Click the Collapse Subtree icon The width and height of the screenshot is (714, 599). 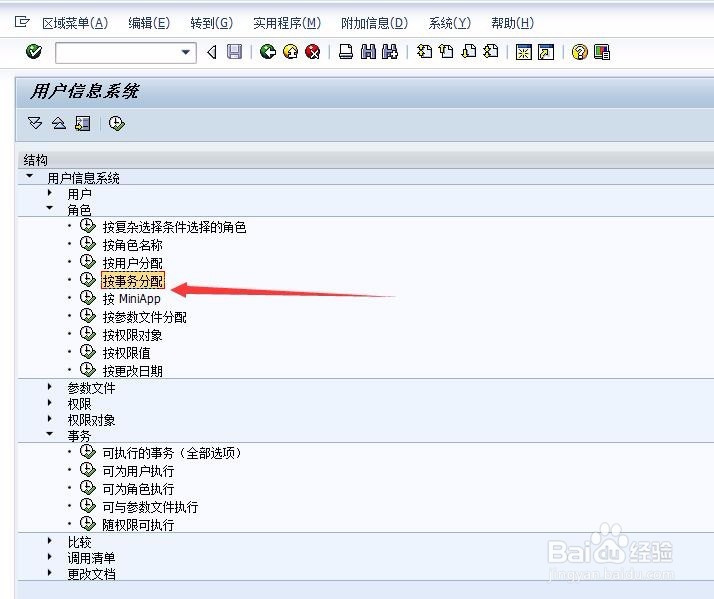click(x=59, y=123)
